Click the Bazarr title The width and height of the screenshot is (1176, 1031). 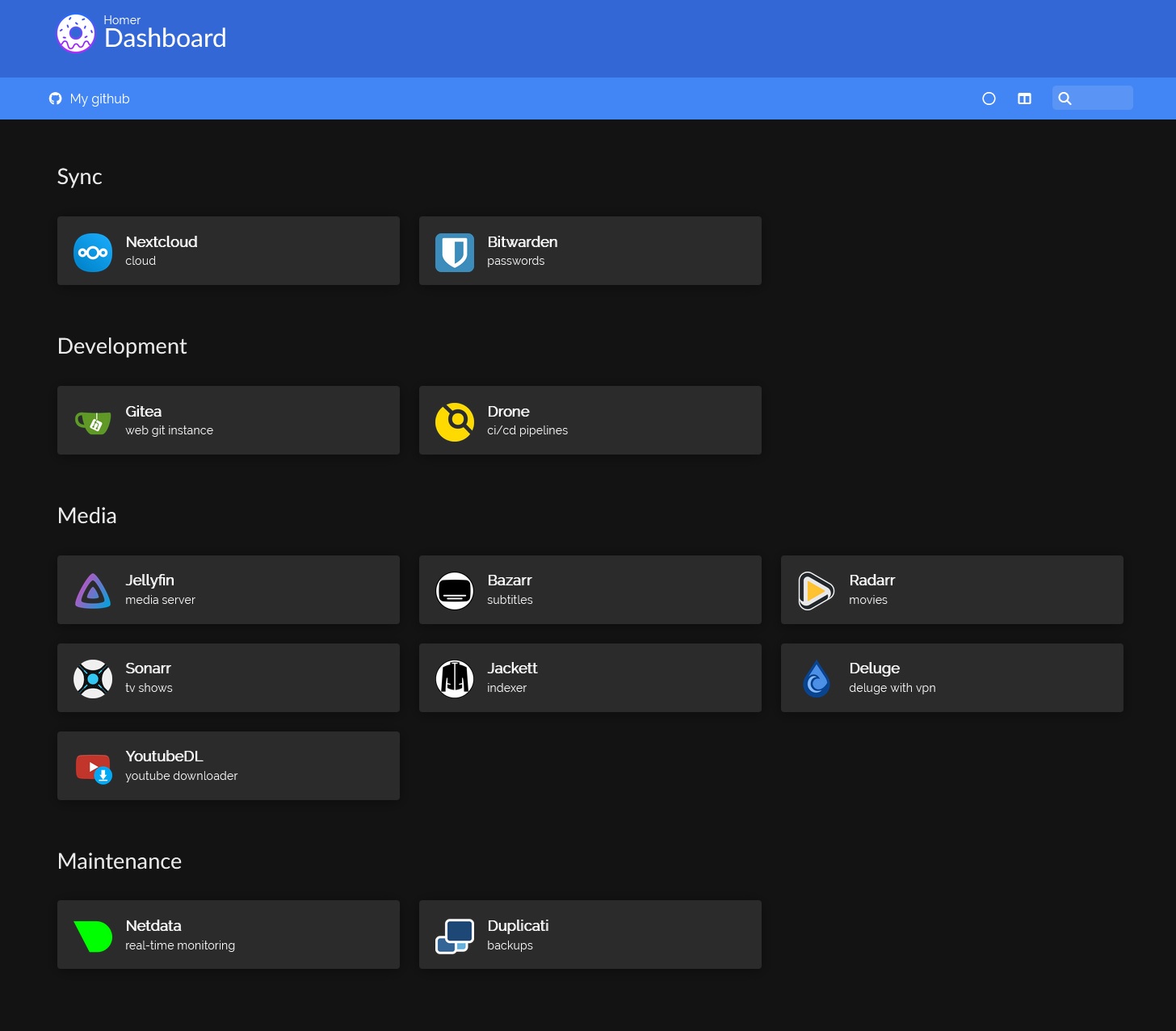(x=510, y=580)
